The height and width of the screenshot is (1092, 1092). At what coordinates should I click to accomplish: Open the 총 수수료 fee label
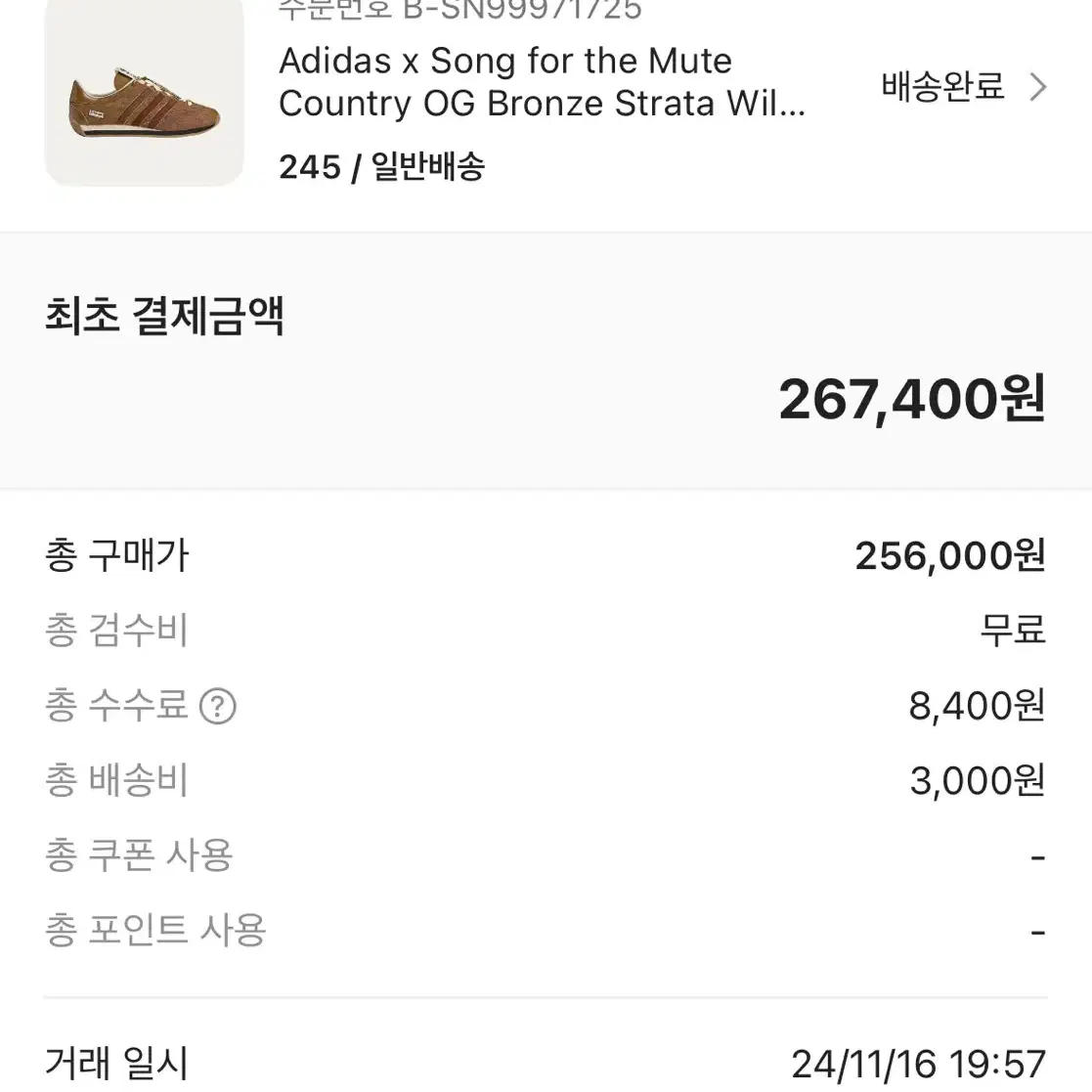(x=117, y=705)
